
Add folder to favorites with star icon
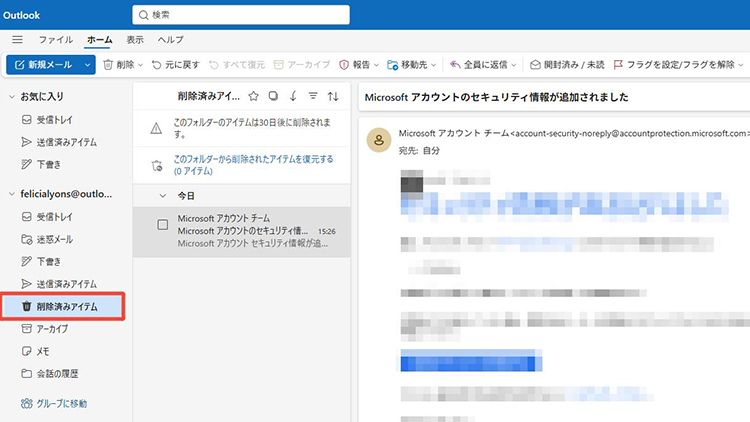(x=254, y=96)
